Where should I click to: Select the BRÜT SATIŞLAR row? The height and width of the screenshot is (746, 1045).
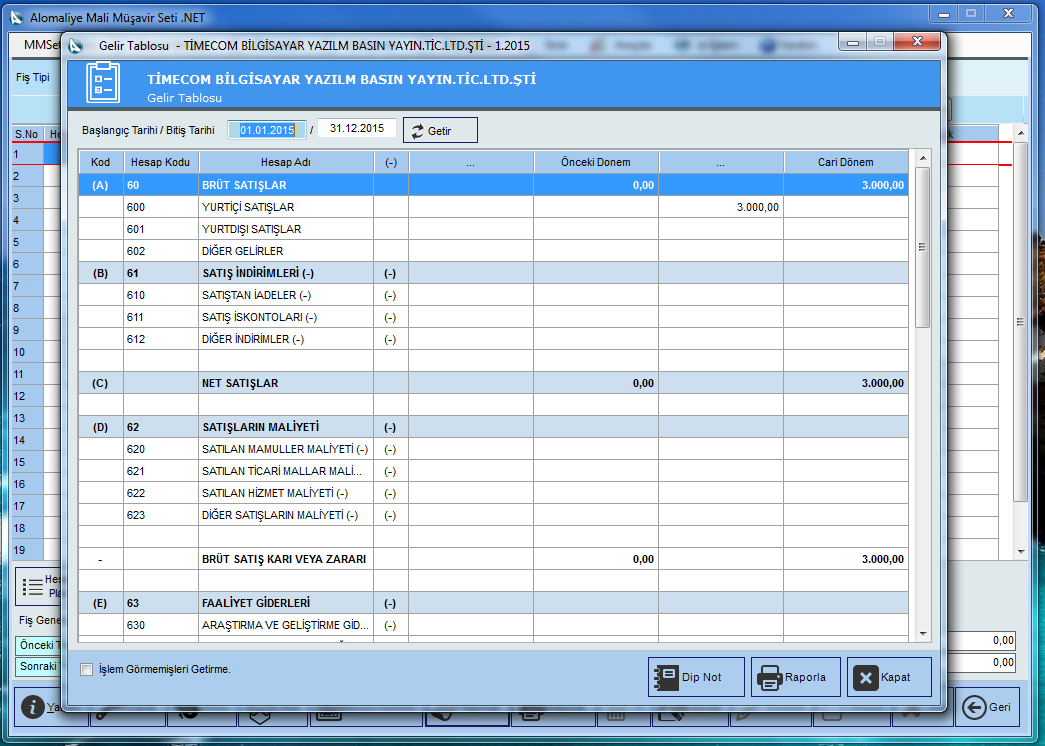coord(493,185)
